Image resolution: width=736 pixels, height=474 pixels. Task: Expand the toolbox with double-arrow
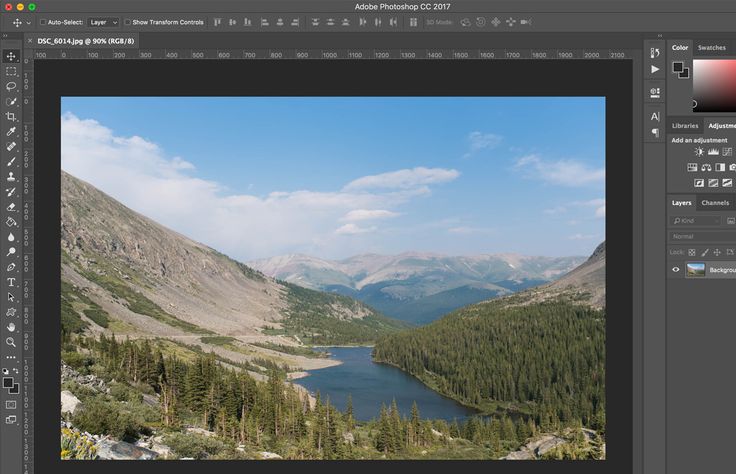pyautogui.click(x=5, y=36)
